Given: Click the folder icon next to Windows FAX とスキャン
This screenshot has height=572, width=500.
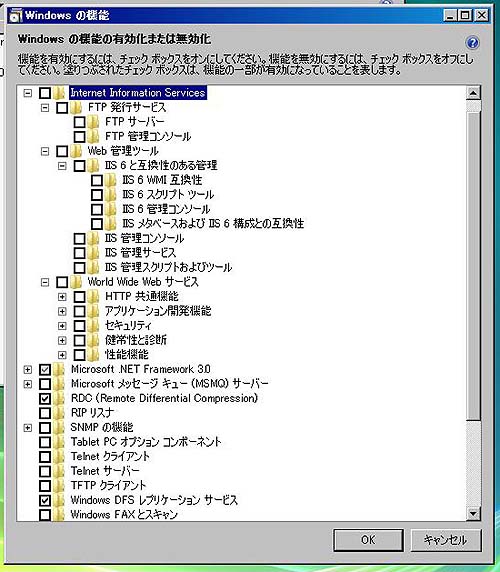Looking at the screenshot, I should pyautogui.click(x=59, y=514).
